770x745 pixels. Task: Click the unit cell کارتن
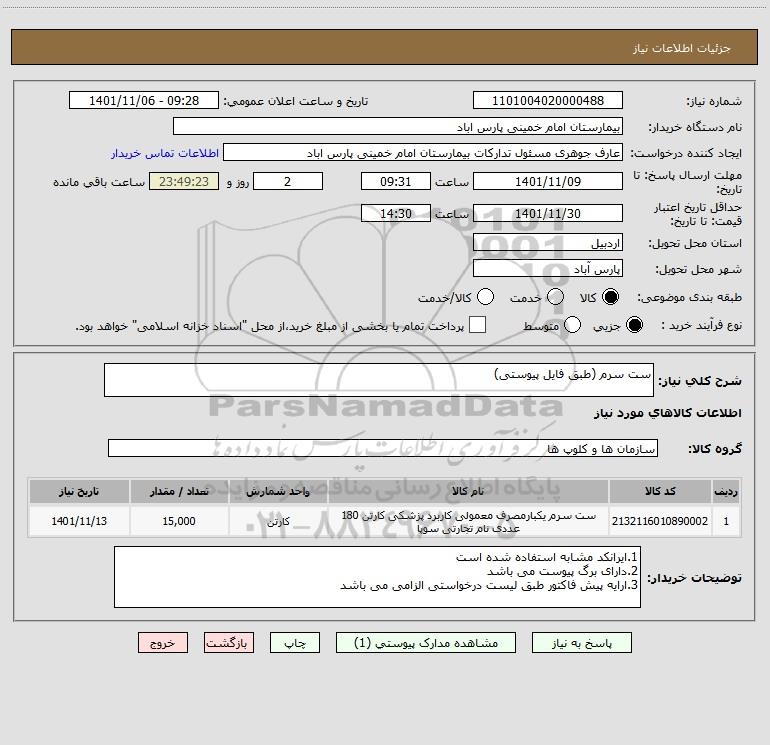278,521
